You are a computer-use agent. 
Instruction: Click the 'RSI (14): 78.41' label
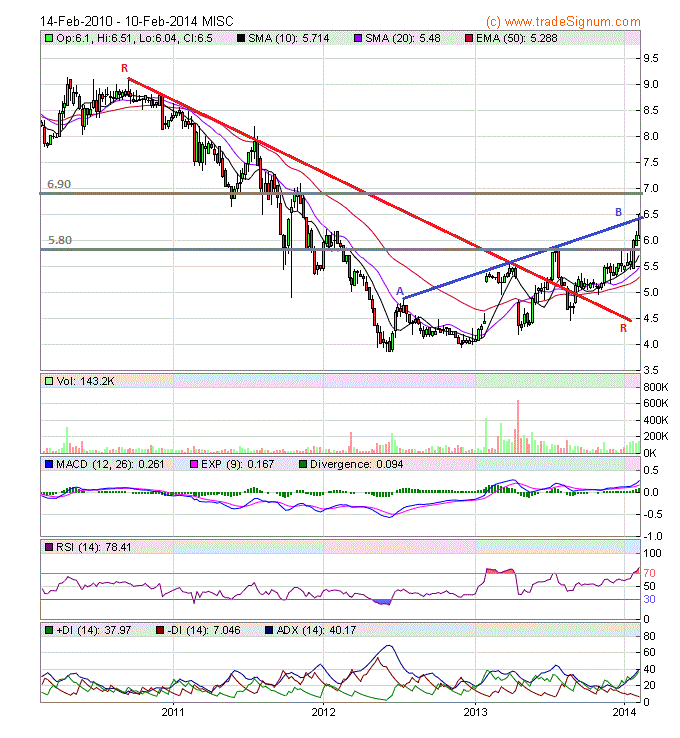point(93,547)
